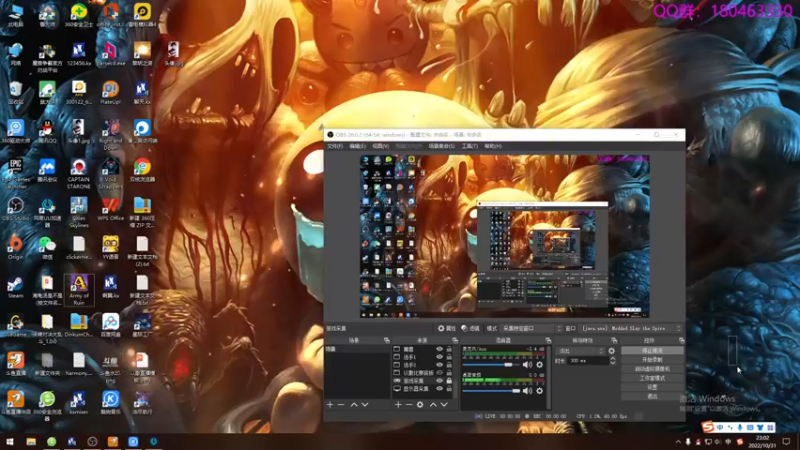Open 微信 WeChat desktop icon
The image size is (800, 450).
coord(47,248)
